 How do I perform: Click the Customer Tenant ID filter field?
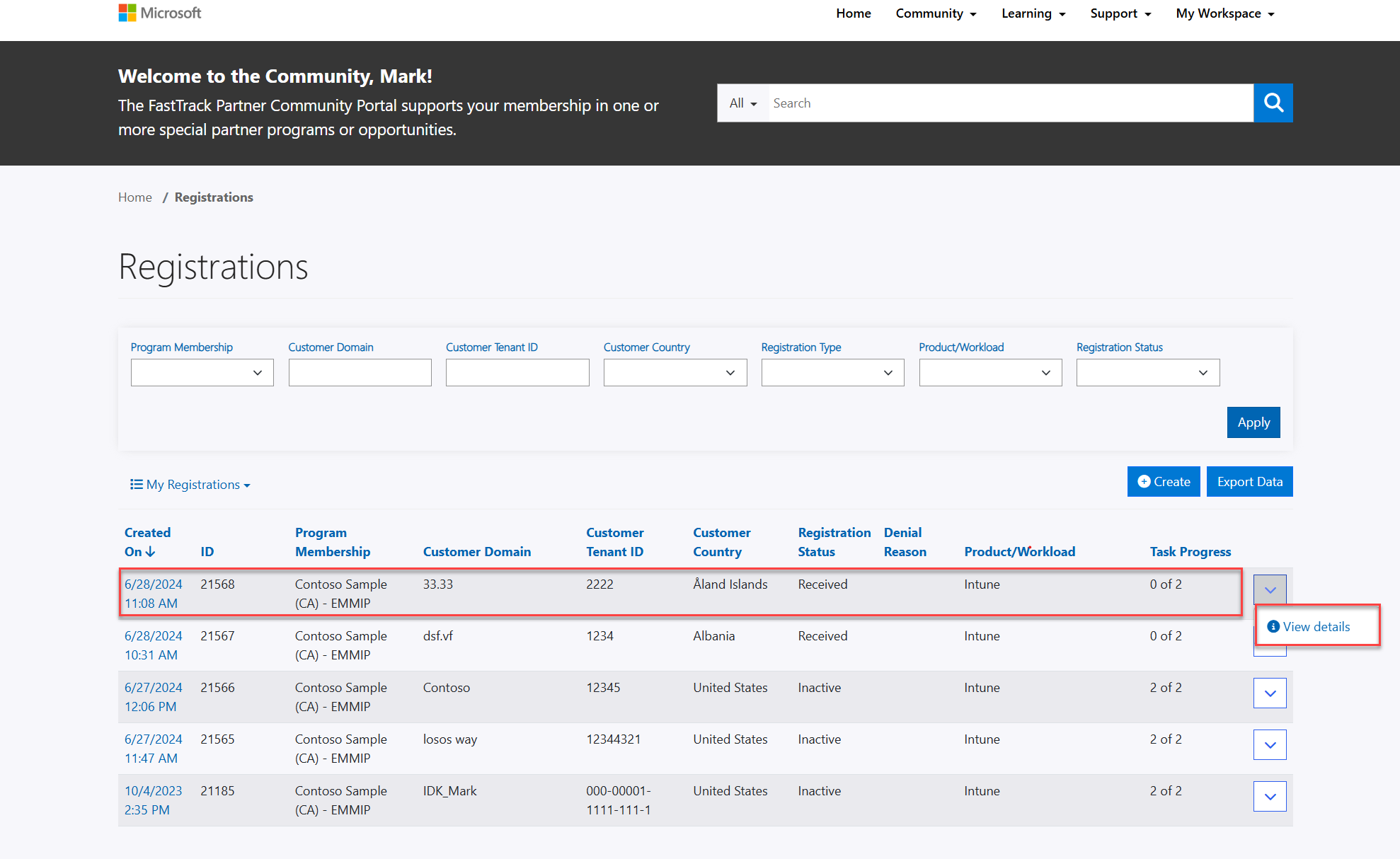tap(517, 373)
